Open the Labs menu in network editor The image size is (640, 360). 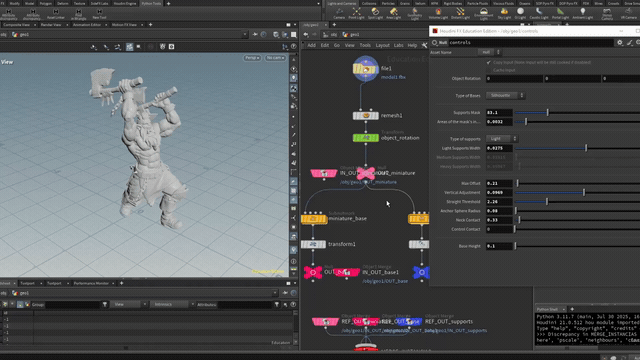tap(398, 45)
